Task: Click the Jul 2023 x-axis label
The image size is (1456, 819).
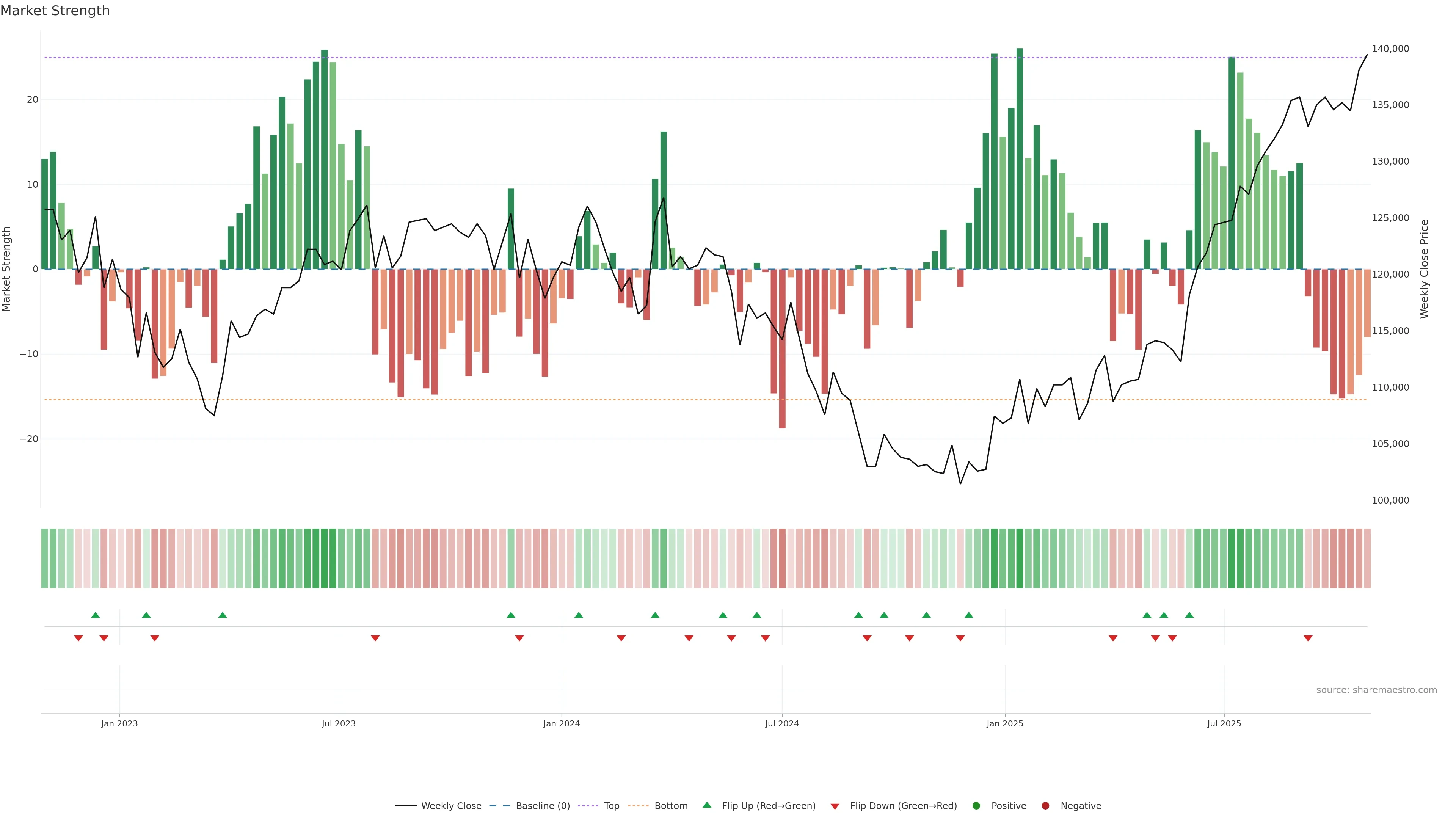Action: [339, 723]
